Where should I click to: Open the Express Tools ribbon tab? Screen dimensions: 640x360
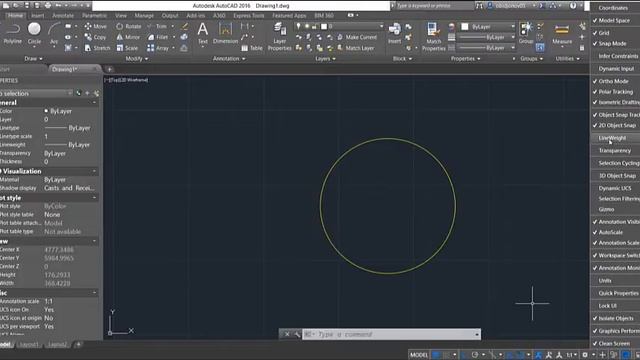click(x=249, y=15)
